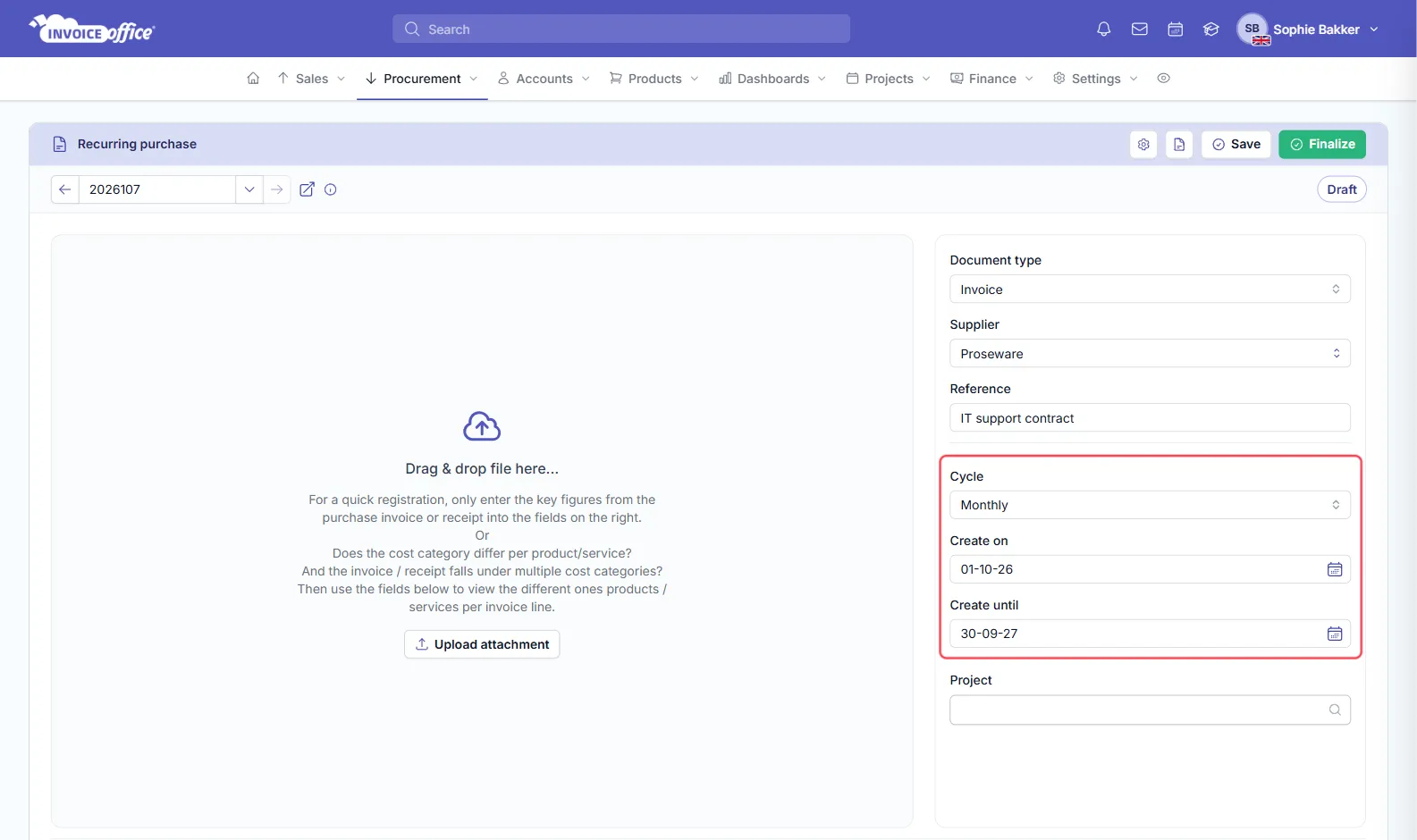Open the Dashboards menu
1417x840 pixels.
(773, 79)
